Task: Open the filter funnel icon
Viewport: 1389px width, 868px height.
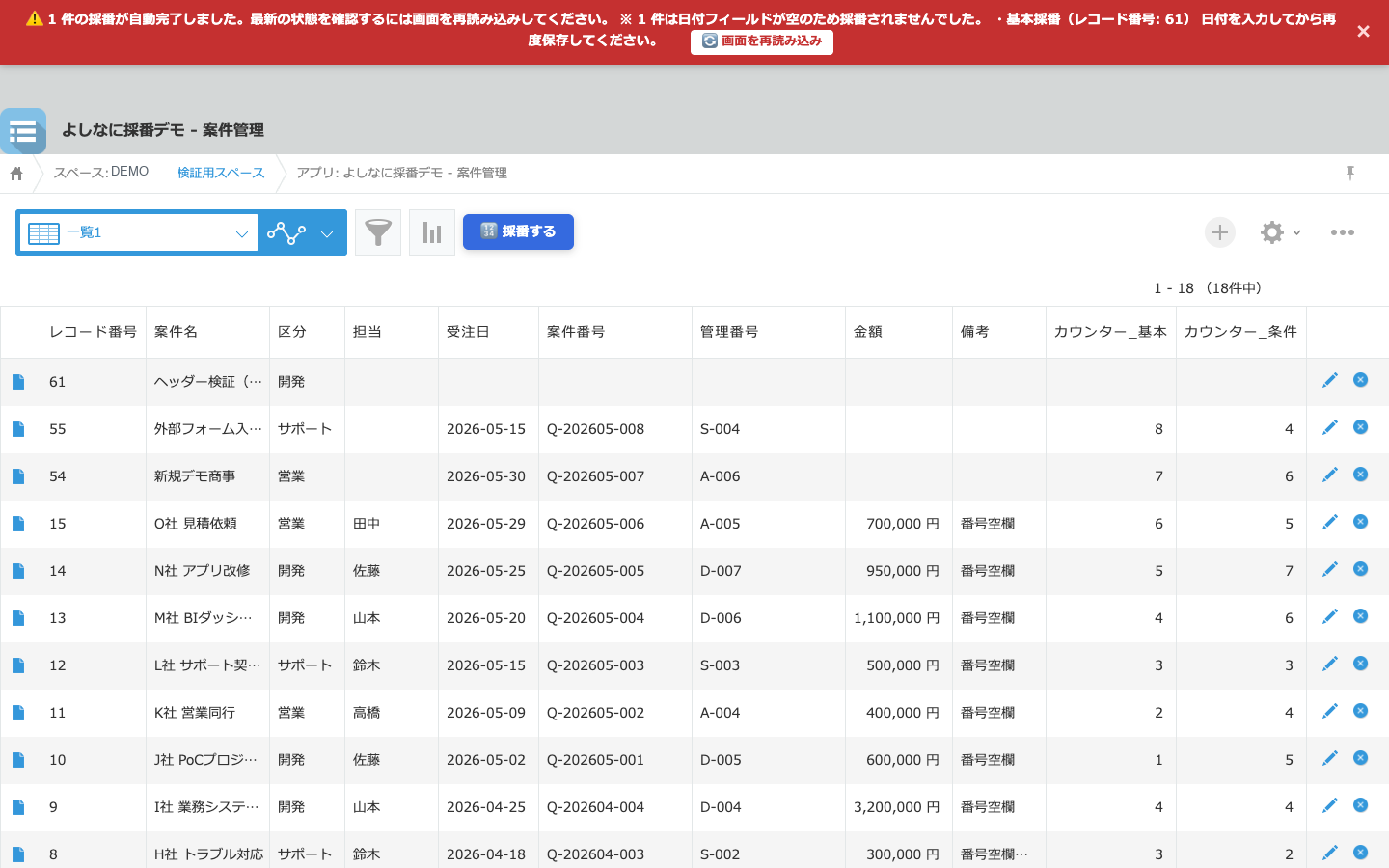Action: point(378,232)
